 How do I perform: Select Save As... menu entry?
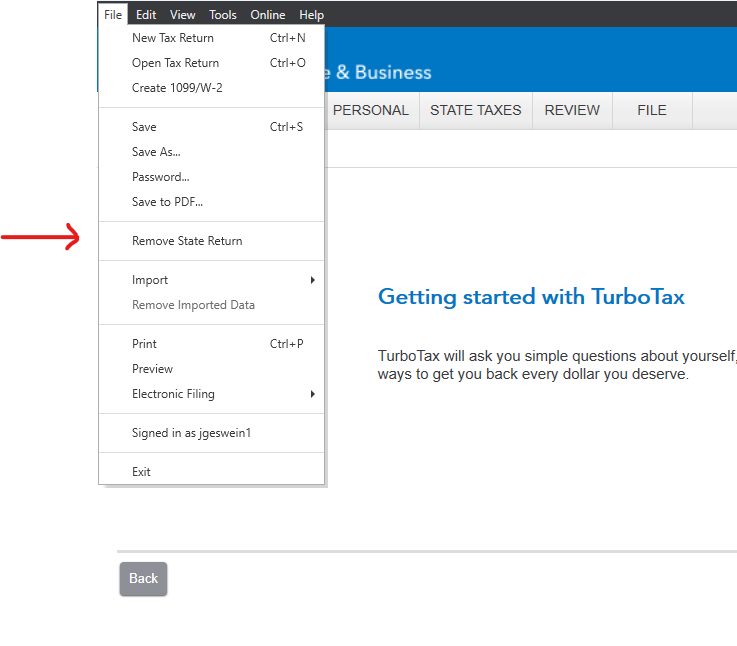pos(212,152)
